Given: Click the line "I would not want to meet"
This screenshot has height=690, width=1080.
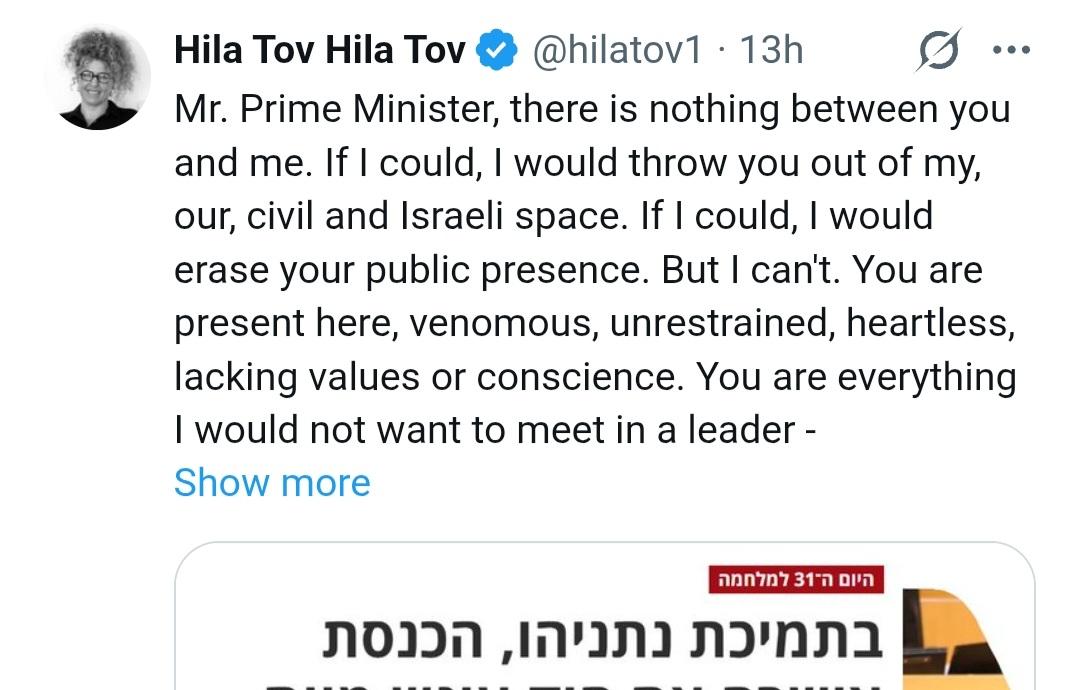Looking at the screenshot, I should coord(484,430).
